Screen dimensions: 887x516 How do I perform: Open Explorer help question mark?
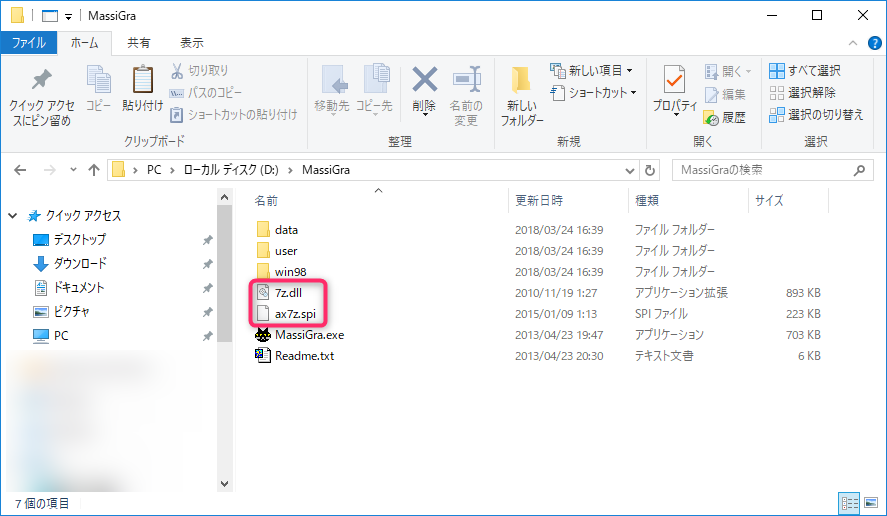click(x=875, y=43)
